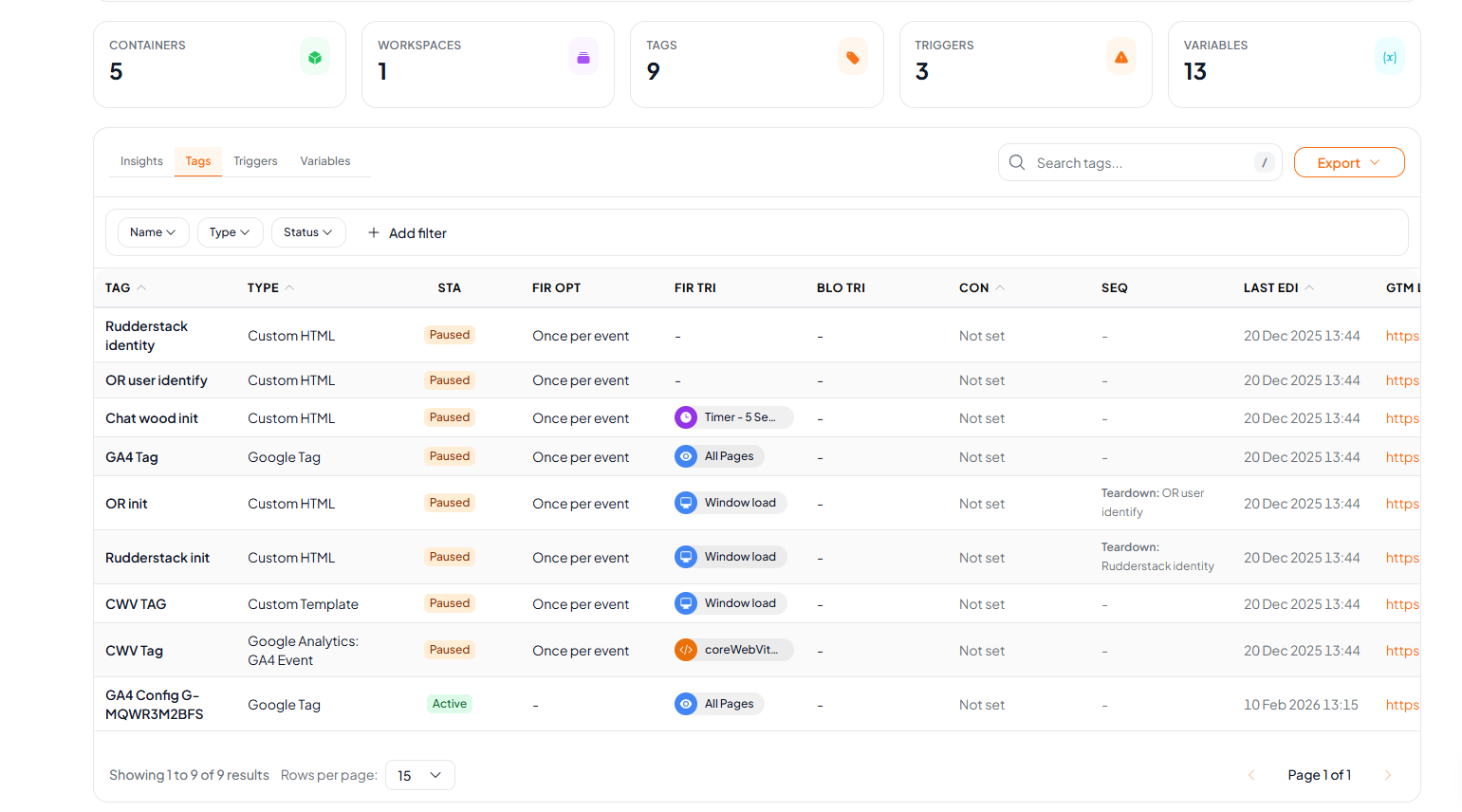Screen dimensions: 1462x812
Task: Click the green Containers cube icon
Action: tap(315, 57)
